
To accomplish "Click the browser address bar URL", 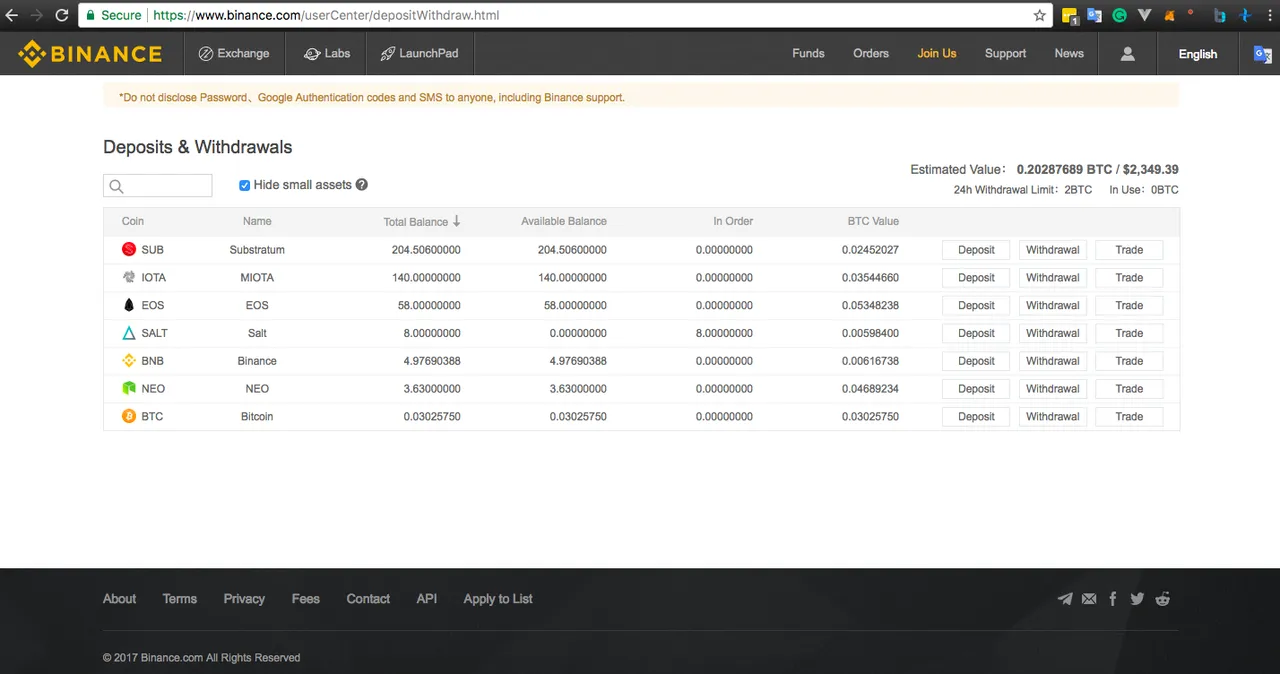I will click(x=326, y=15).
